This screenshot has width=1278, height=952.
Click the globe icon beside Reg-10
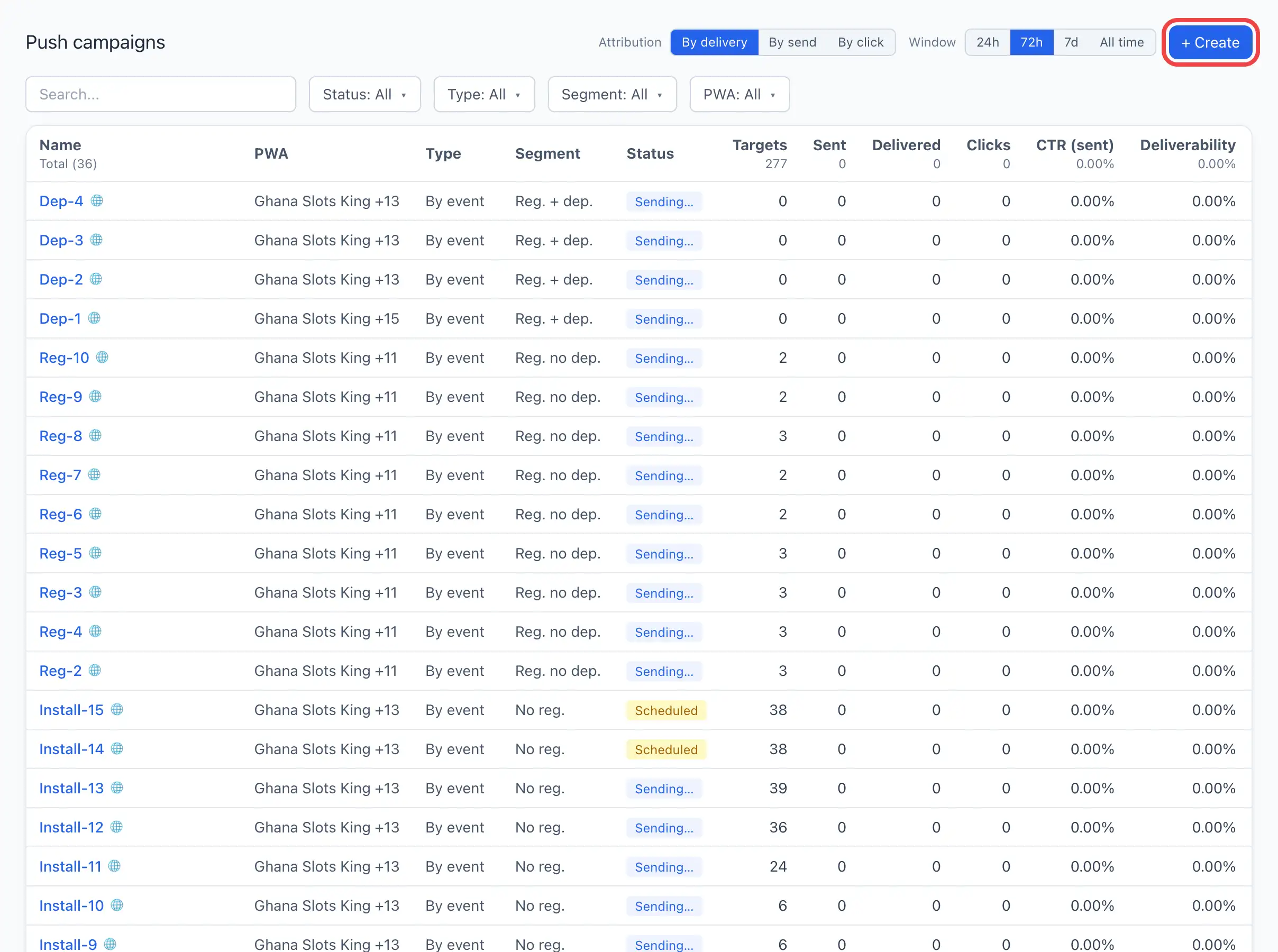coord(103,358)
